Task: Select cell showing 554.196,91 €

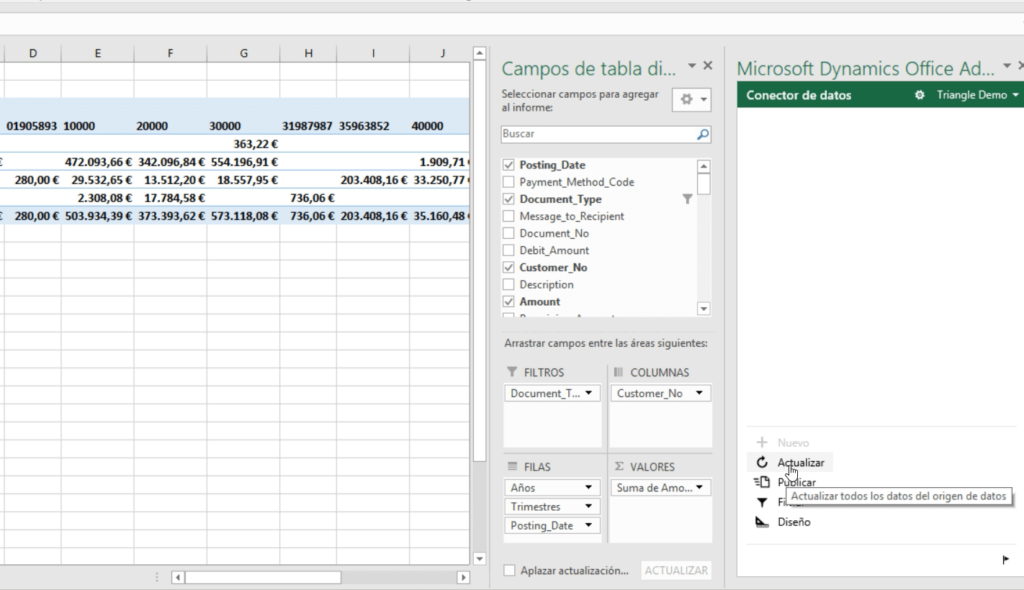Action: (x=243, y=161)
